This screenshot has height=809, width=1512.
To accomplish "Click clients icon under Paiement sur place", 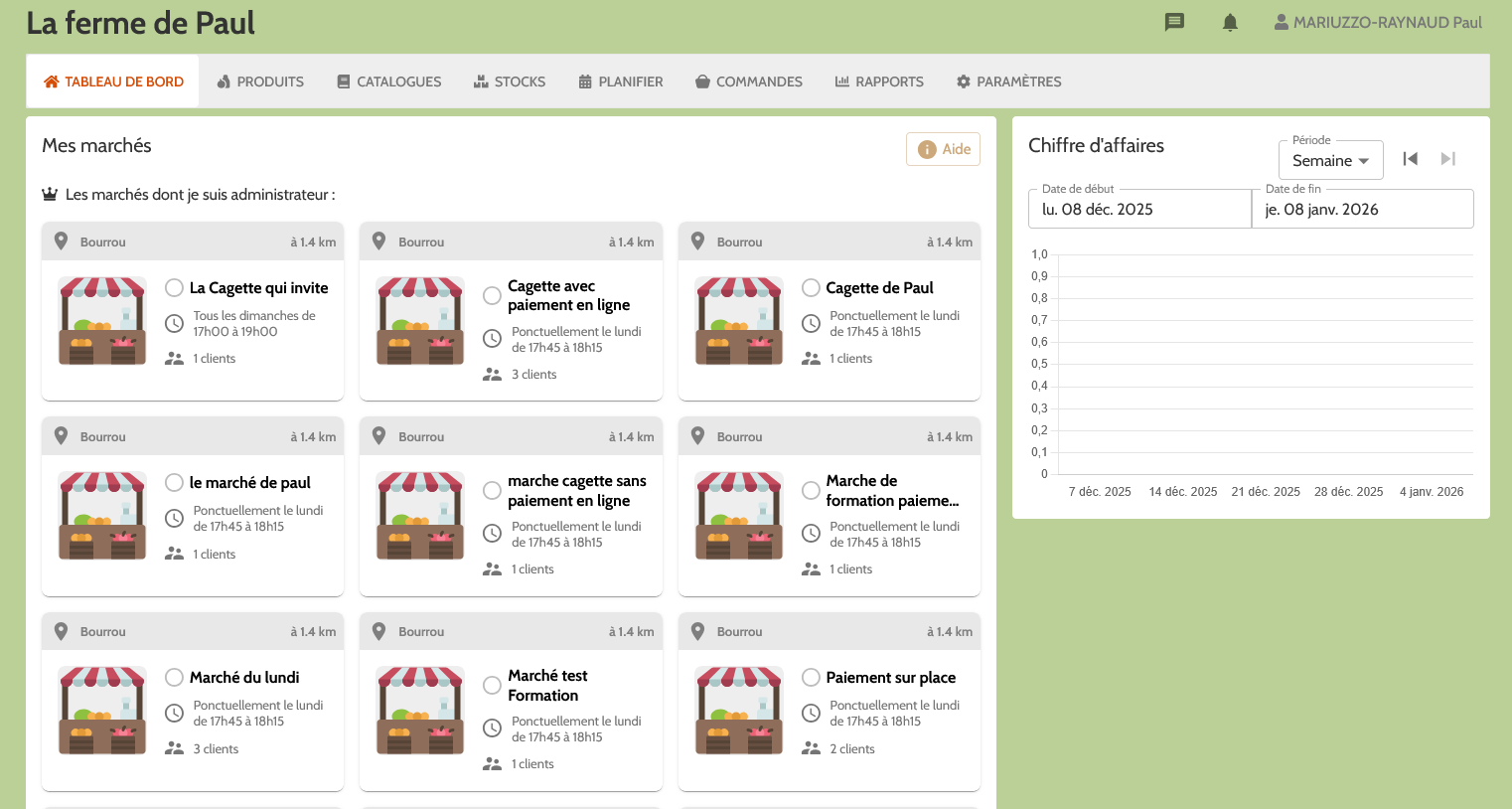I will 811,748.
